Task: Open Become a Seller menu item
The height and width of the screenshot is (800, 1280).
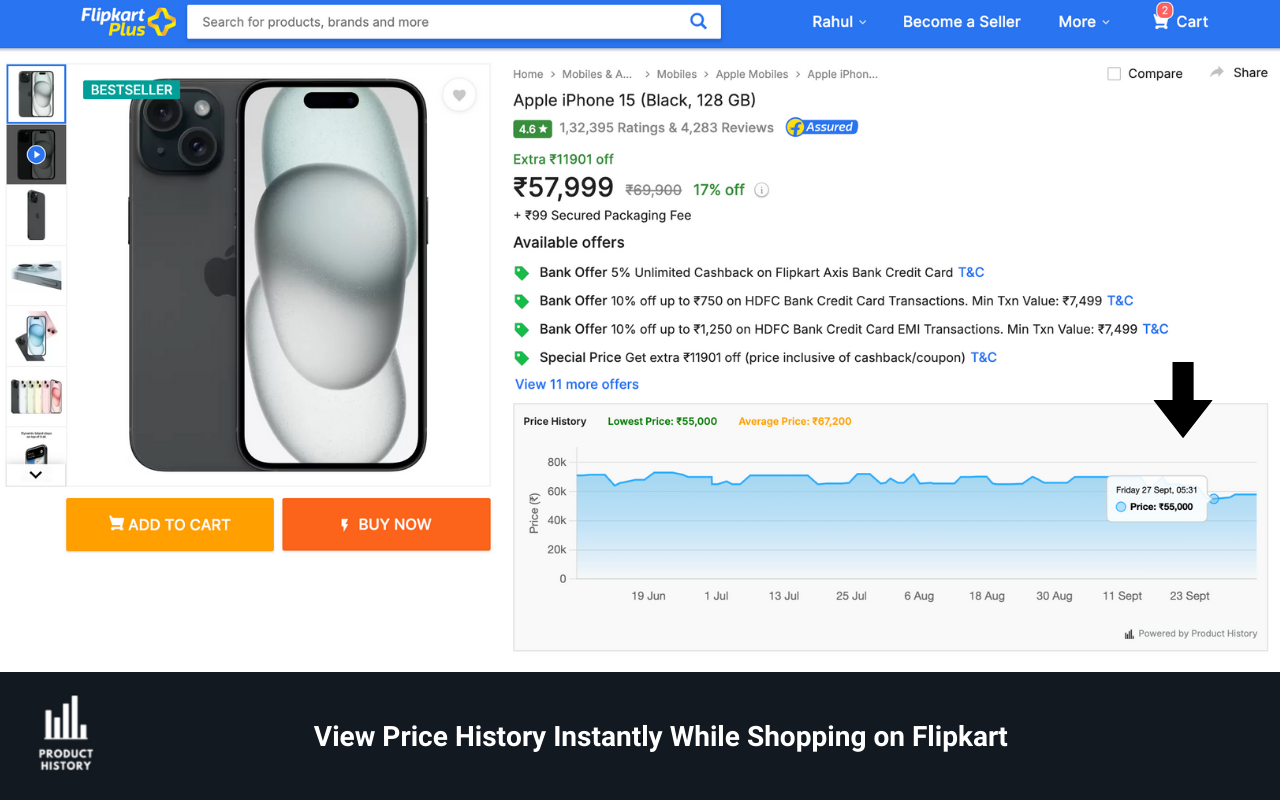Action: click(961, 21)
